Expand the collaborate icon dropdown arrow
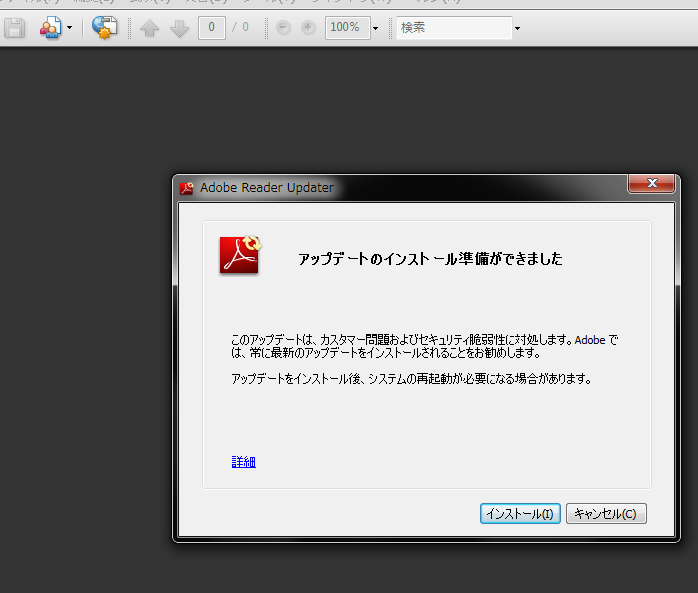 (x=69, y=28)
